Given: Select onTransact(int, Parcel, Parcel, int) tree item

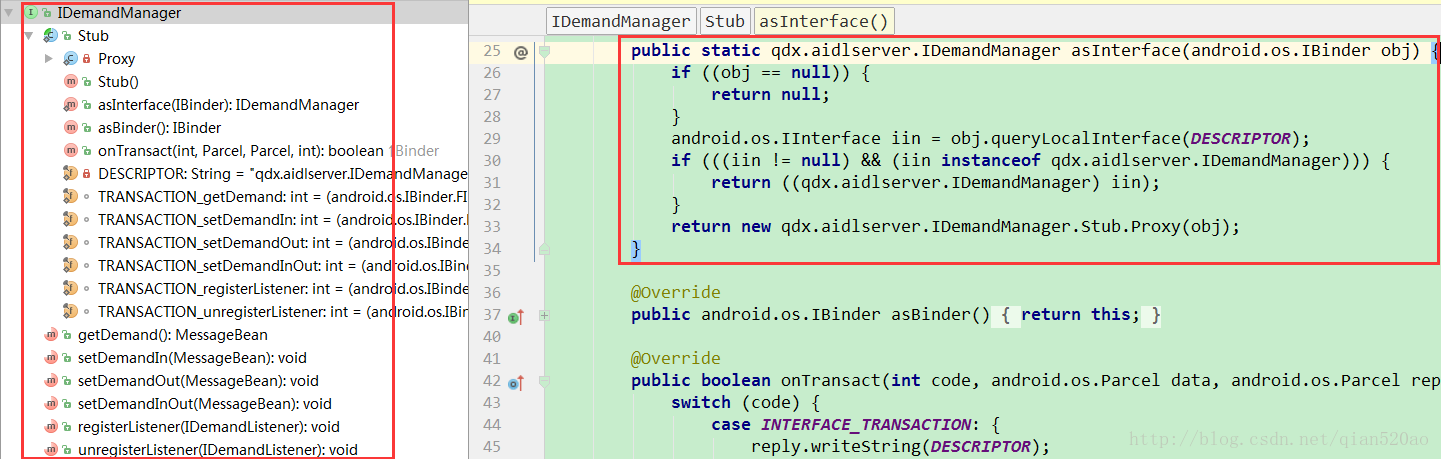Looking at the screenshot, I should [240, 151].
